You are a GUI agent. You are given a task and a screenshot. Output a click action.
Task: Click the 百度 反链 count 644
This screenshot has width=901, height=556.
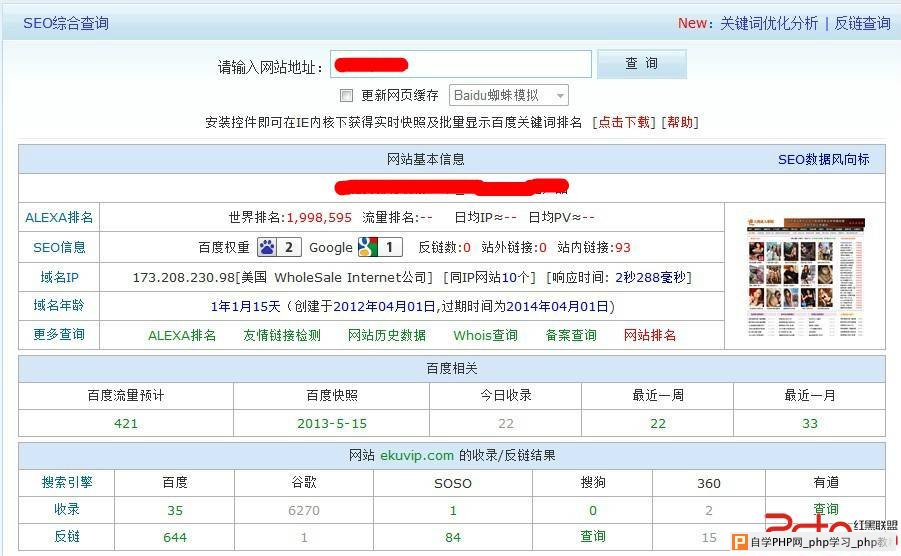pos(175,537)
